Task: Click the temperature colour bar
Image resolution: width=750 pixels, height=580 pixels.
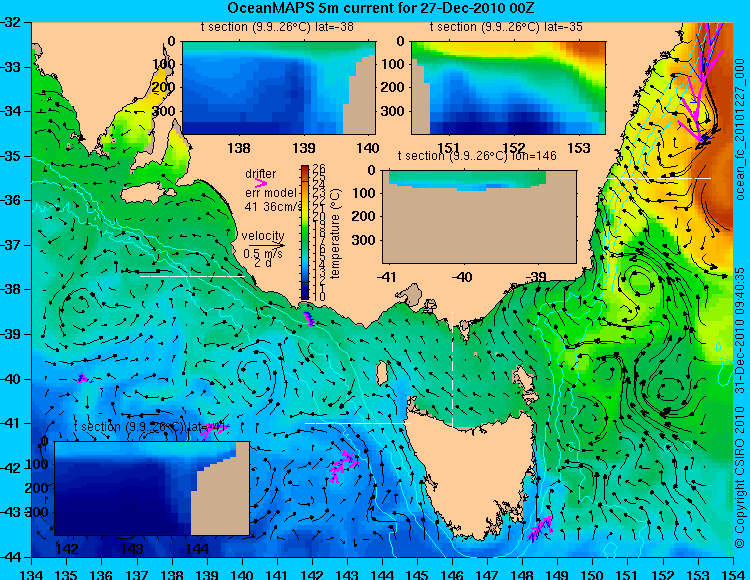Action: tap(305, 233)
